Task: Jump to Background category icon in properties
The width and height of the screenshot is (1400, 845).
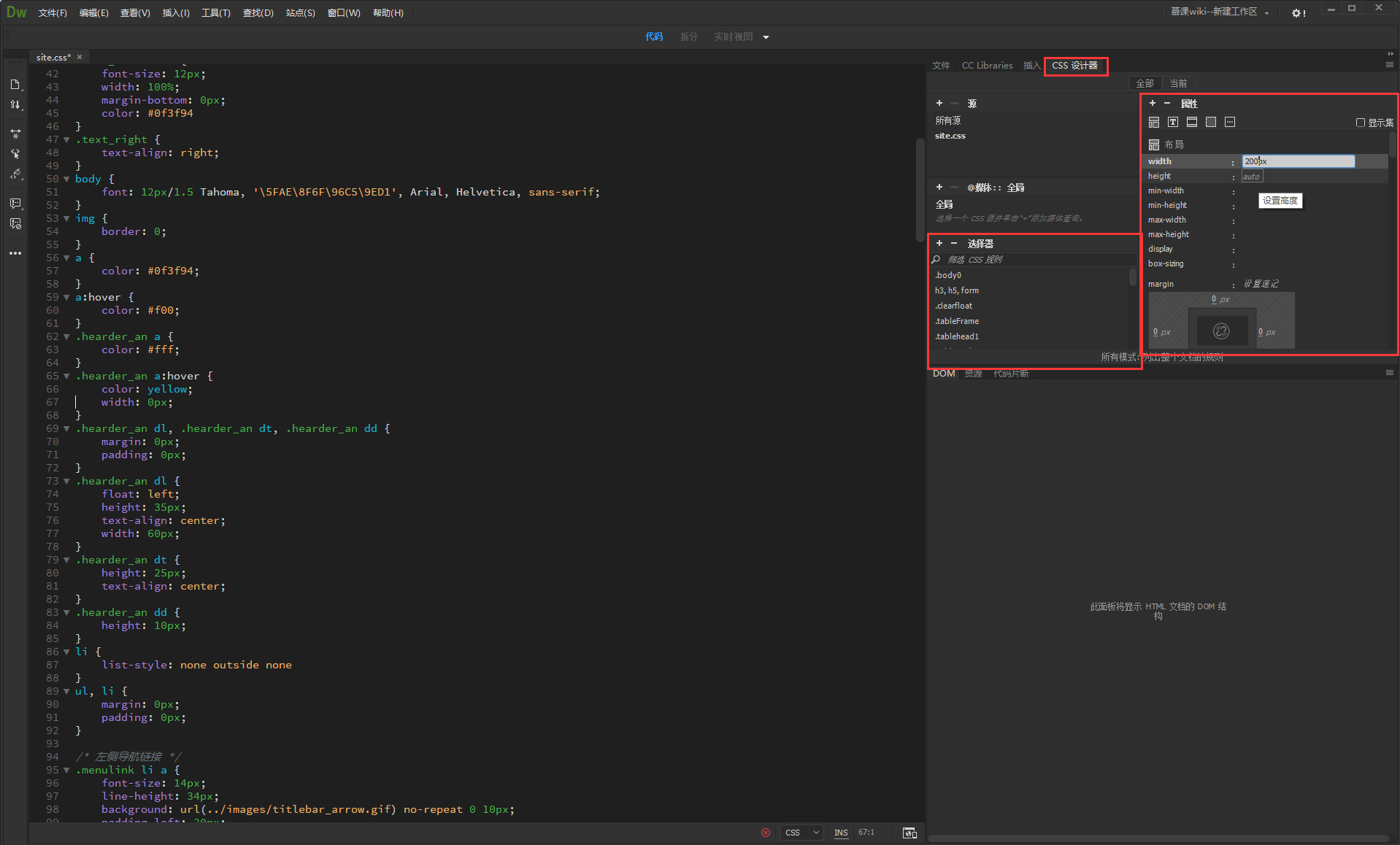Action: (x=1211, y=123)
